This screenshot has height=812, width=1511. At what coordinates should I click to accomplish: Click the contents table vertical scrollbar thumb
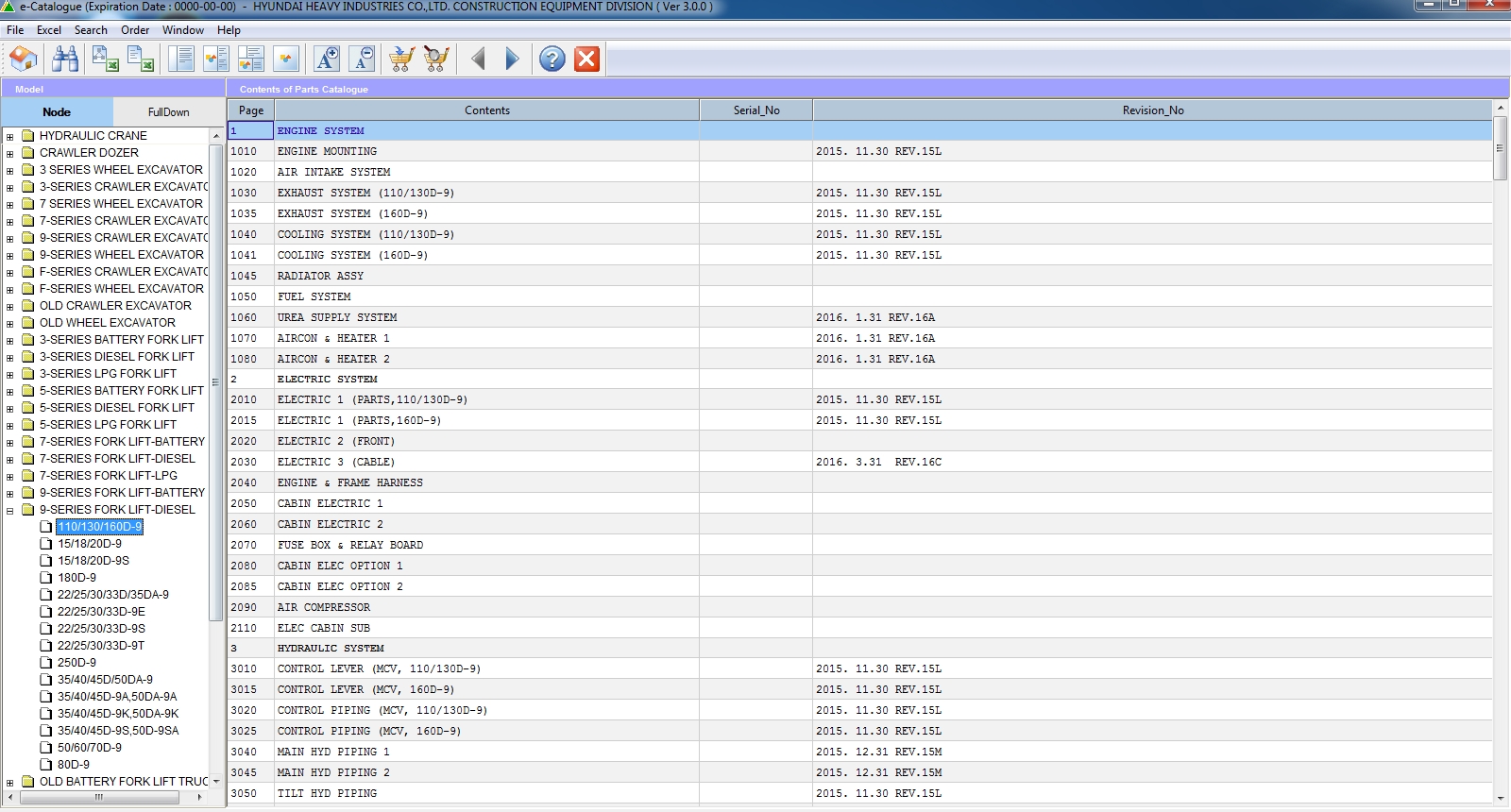click(1500, 148)
